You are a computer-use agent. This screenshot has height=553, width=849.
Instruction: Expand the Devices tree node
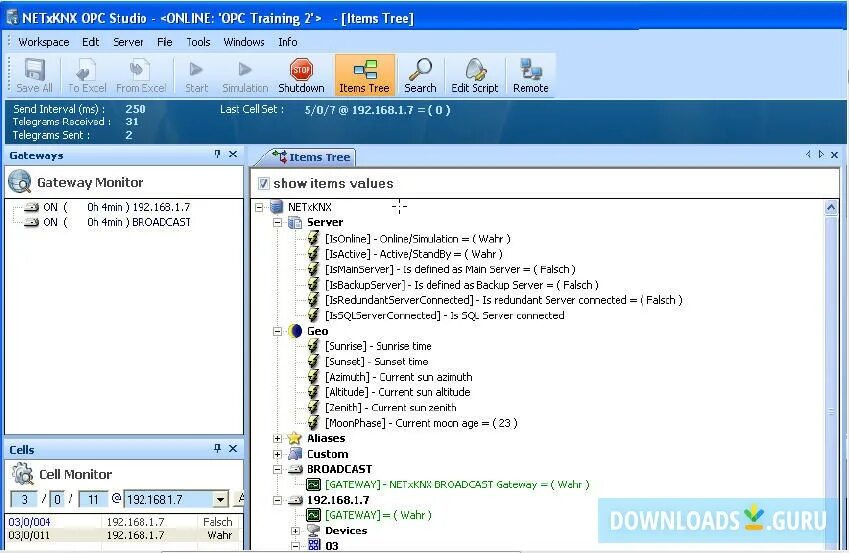(x=295, y=531)
